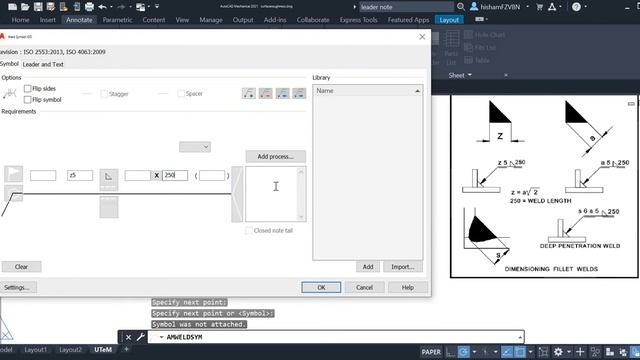Click the Help question mark icon in title bar
The width and height of the screenshot is (640, 360).
coord(576,7)
